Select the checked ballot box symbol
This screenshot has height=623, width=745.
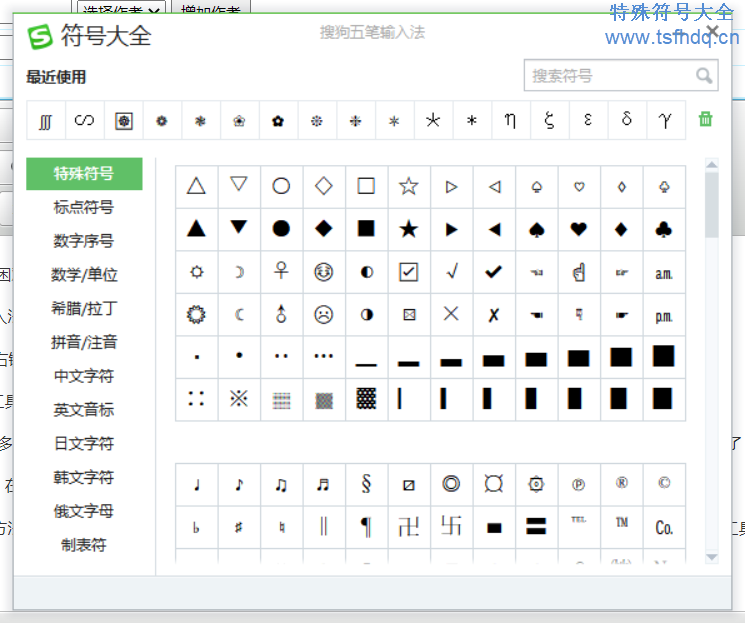coord(408,272)
